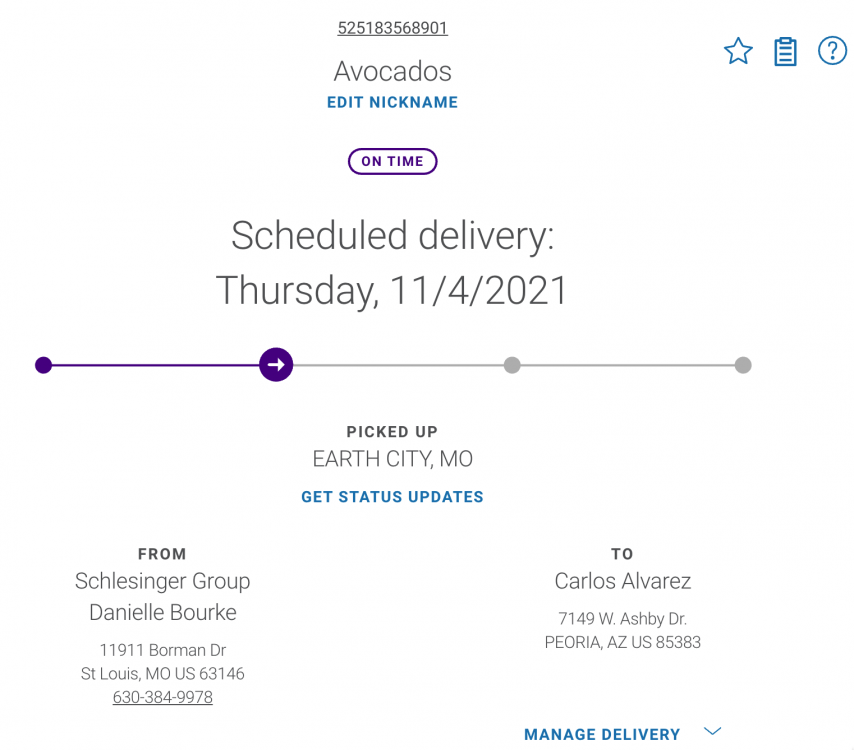Select the first purple start dot on the progress bar
Image resolution: width=854 pixels, height=750 pixels.
point(44,365)
